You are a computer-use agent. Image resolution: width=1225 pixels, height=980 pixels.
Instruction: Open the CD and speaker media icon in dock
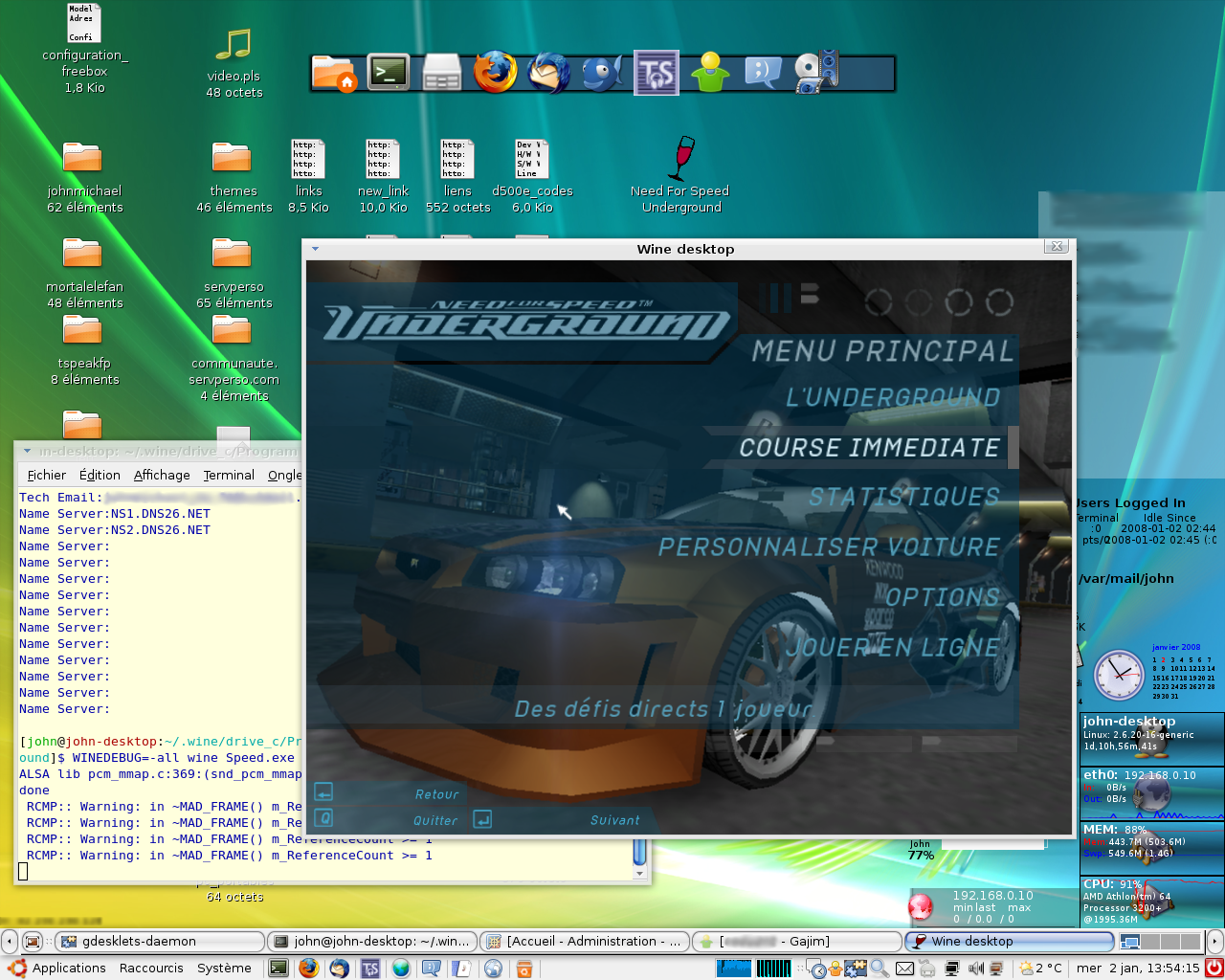pyautogui.click(x=816, y=72)
